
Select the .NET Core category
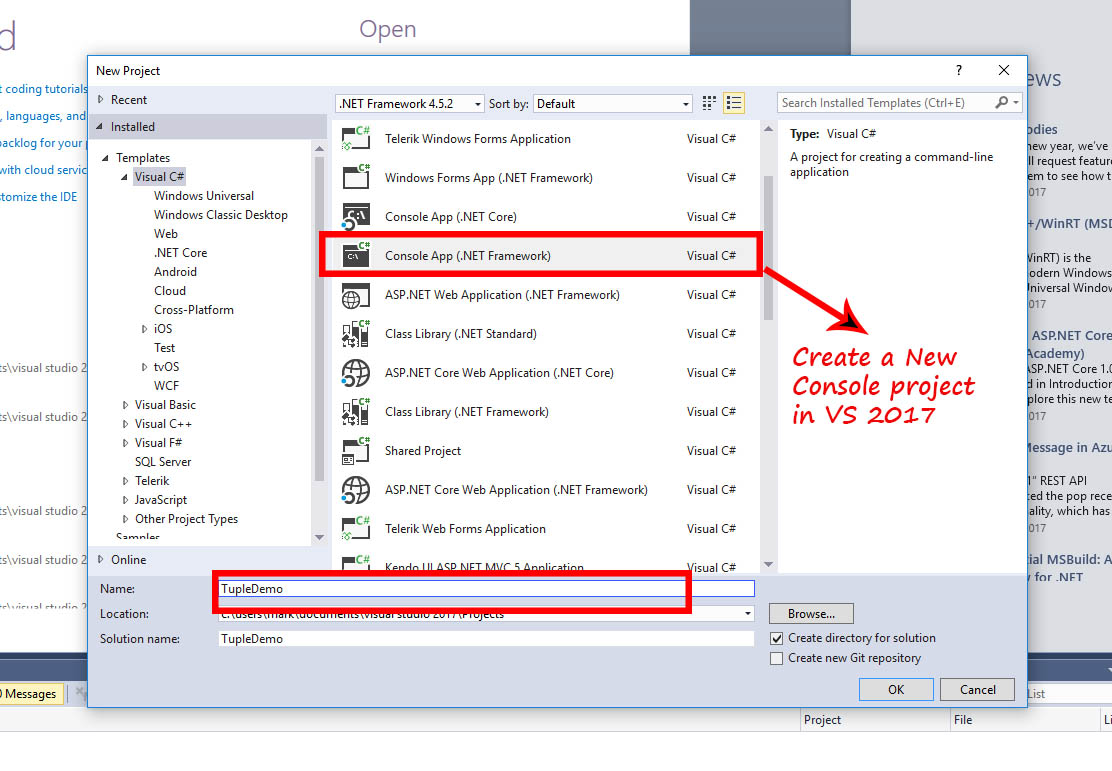pyautogui.click(x=180, y=253)
